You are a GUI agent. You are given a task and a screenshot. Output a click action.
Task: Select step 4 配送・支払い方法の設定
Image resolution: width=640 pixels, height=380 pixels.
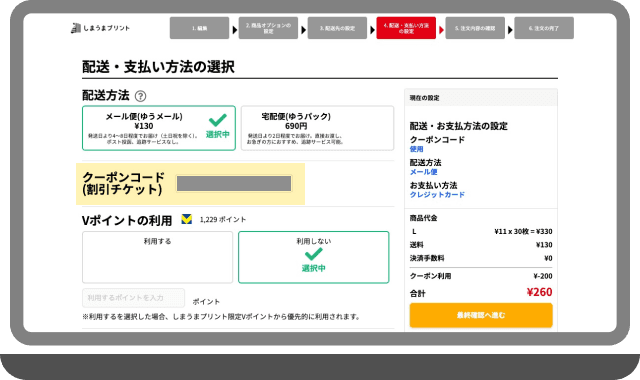(x=406, y=28)
